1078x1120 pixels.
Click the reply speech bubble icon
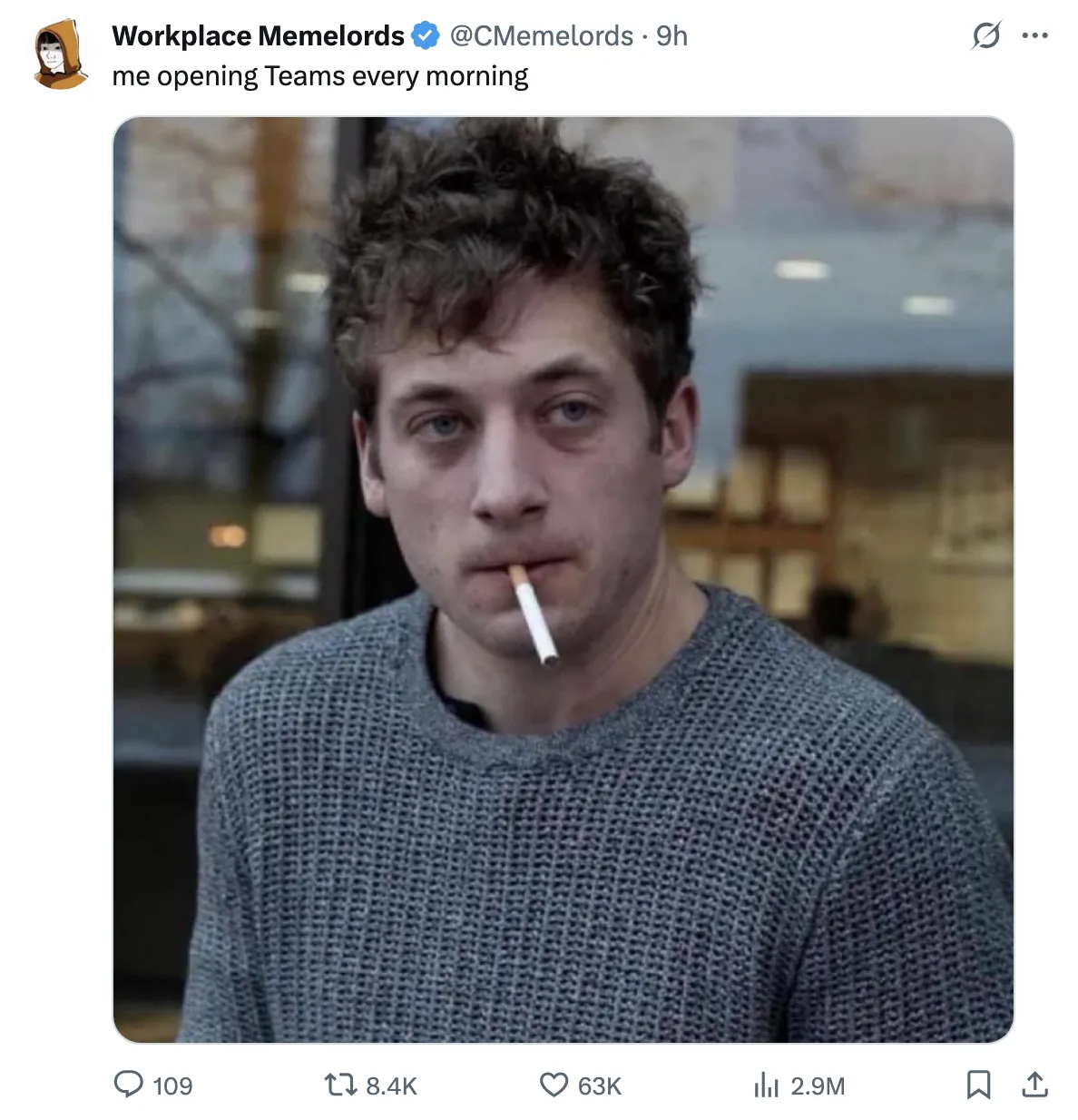128,1085
